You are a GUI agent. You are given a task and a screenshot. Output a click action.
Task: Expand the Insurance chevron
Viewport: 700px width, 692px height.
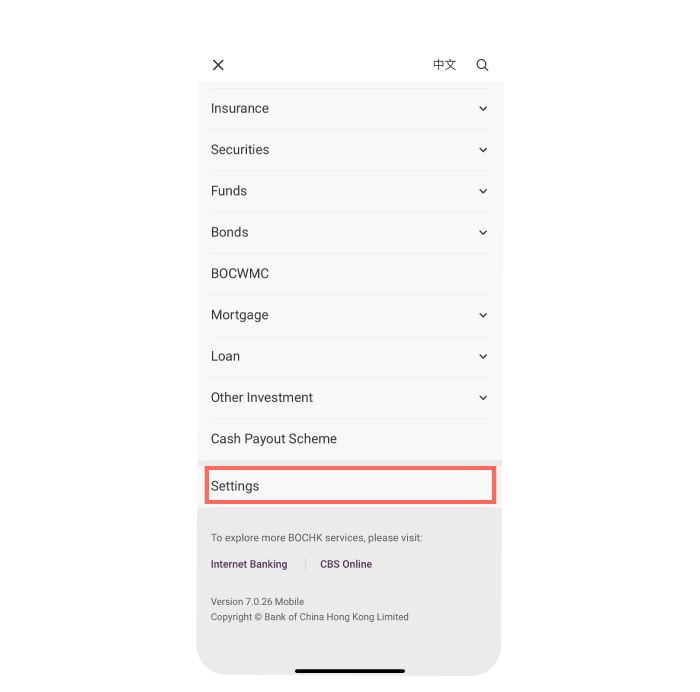[x=483, y=108]
